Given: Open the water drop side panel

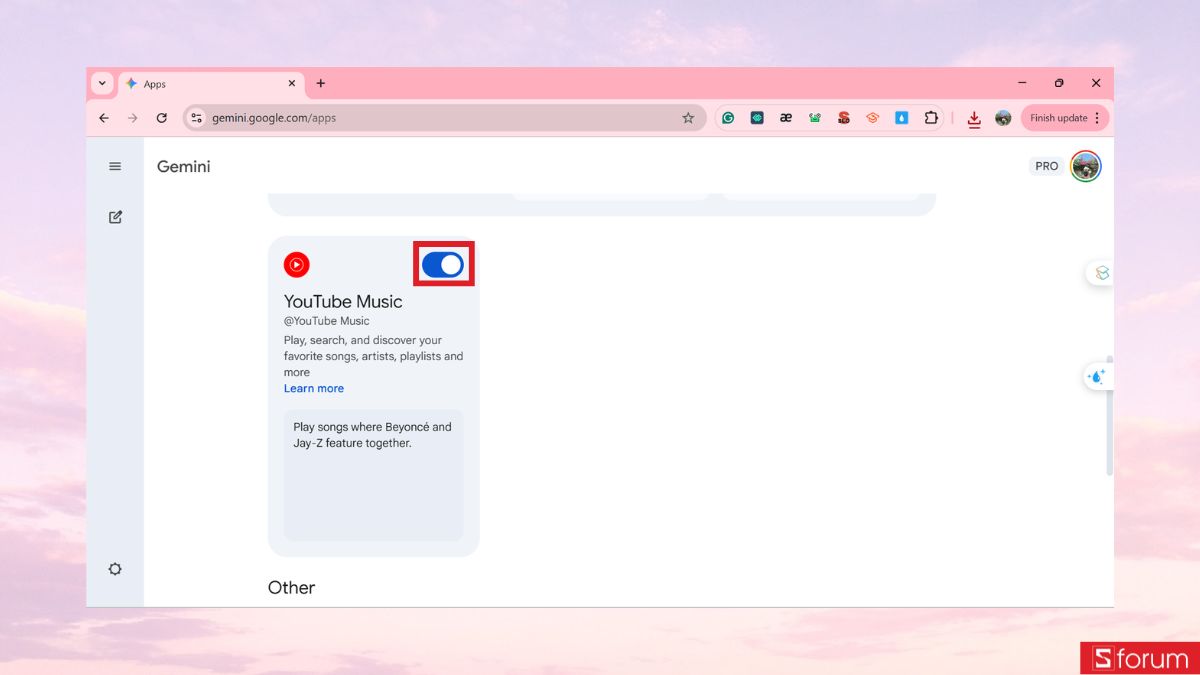Looking at the screenshot, I should [x=1096, y=376].
